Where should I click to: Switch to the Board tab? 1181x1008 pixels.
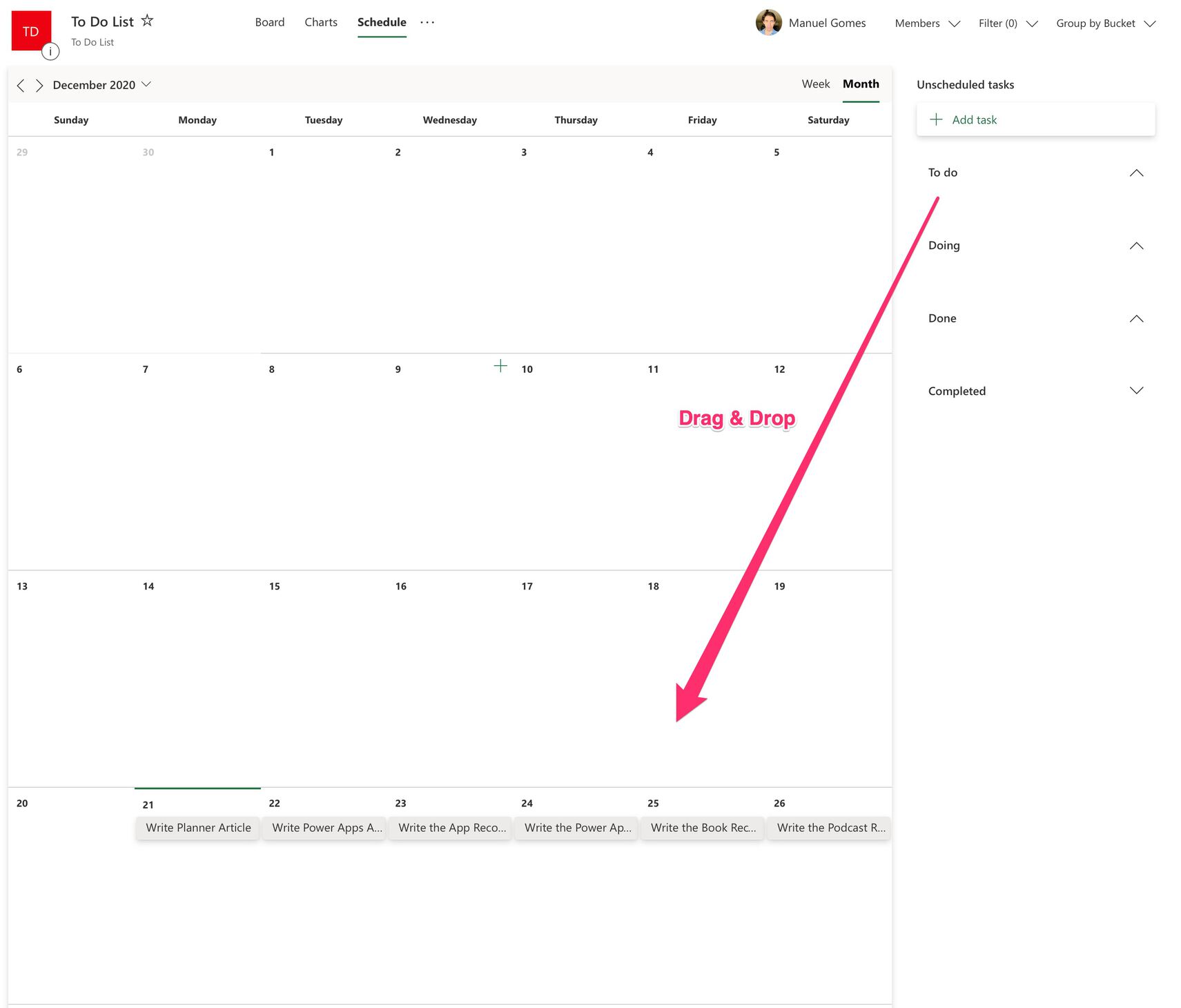coord(270,22)
